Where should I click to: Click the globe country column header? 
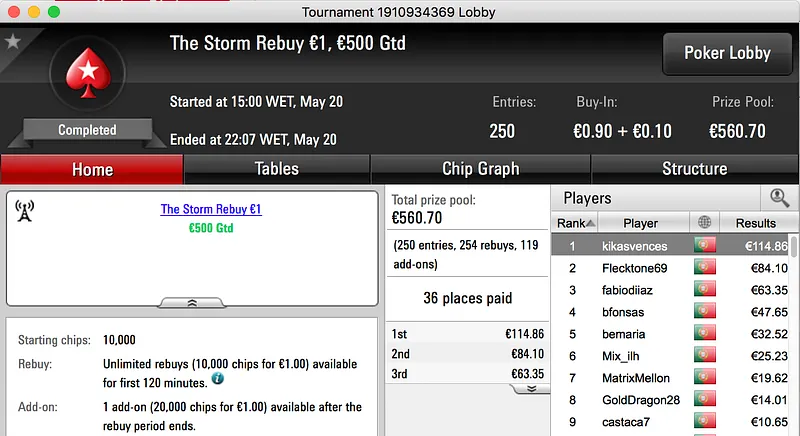pyautogui.click(x=704, y=223)
